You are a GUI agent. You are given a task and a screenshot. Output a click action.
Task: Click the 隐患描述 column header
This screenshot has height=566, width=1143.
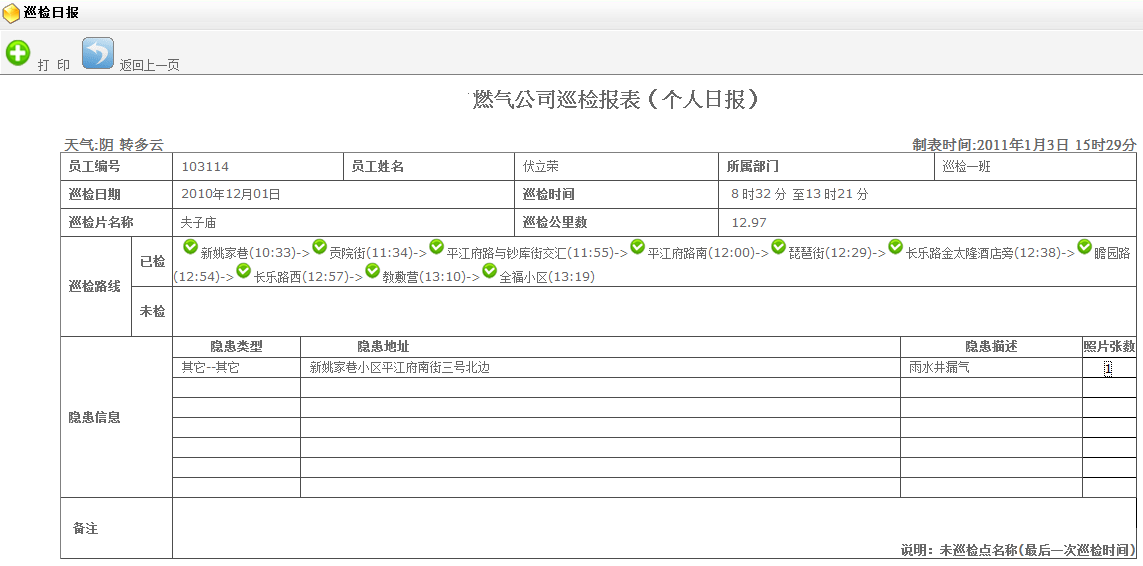click(991, 346)
